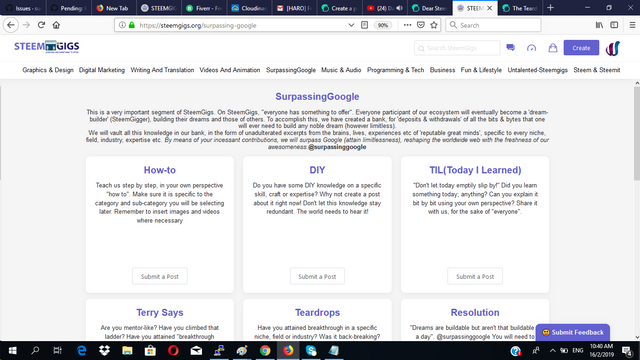
Task: Open Business category
Action: (x=442, y=70)
